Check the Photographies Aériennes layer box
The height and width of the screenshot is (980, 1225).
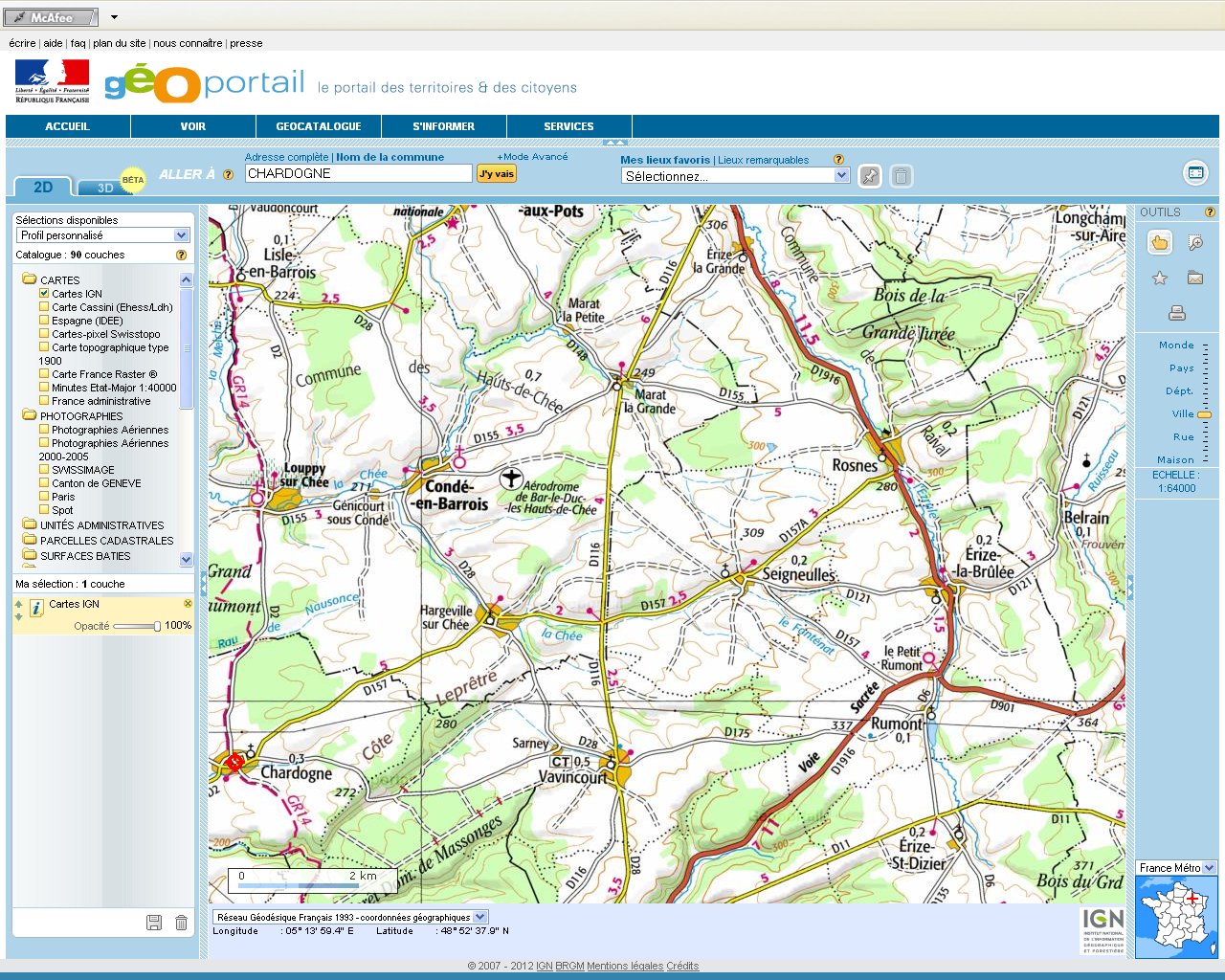(x=44, y=430)
